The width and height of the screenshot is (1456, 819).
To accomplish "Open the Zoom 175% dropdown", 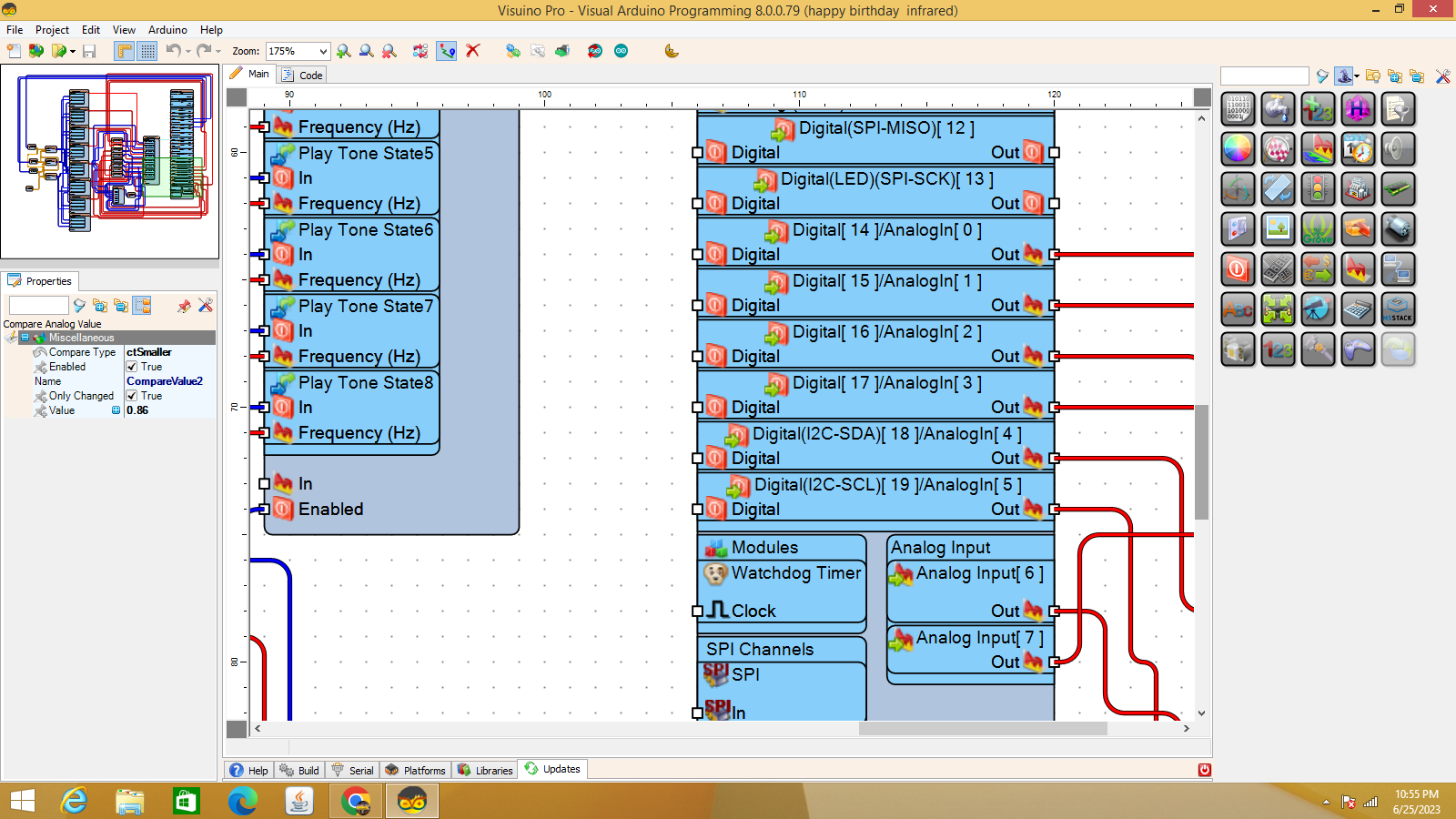I will [x=322, y=52].
